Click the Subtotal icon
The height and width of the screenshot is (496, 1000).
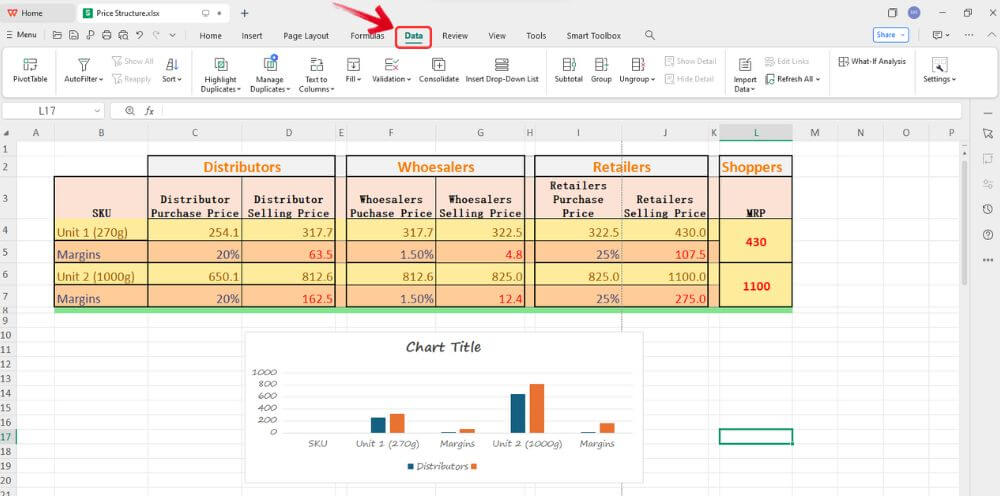coord(569,64)
